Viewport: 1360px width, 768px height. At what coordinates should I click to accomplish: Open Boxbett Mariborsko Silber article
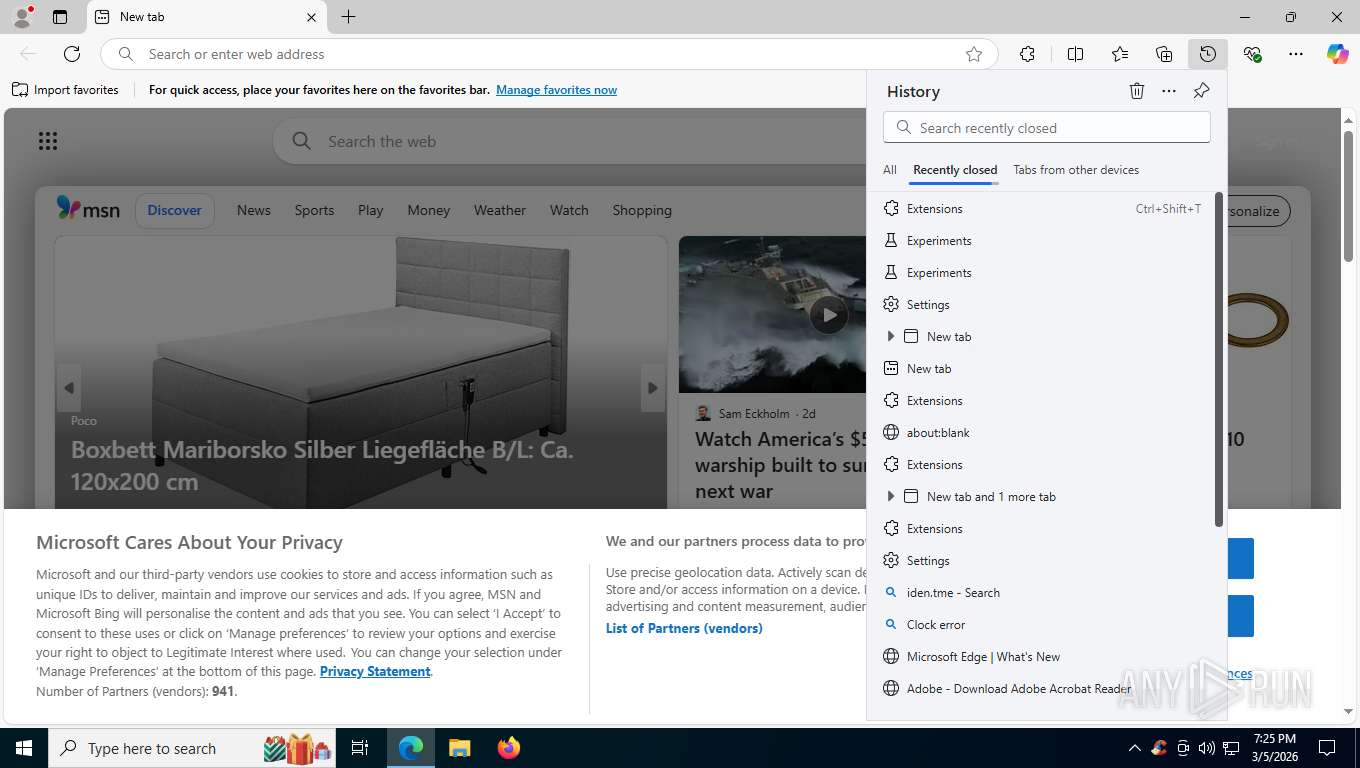click(322, 465)
